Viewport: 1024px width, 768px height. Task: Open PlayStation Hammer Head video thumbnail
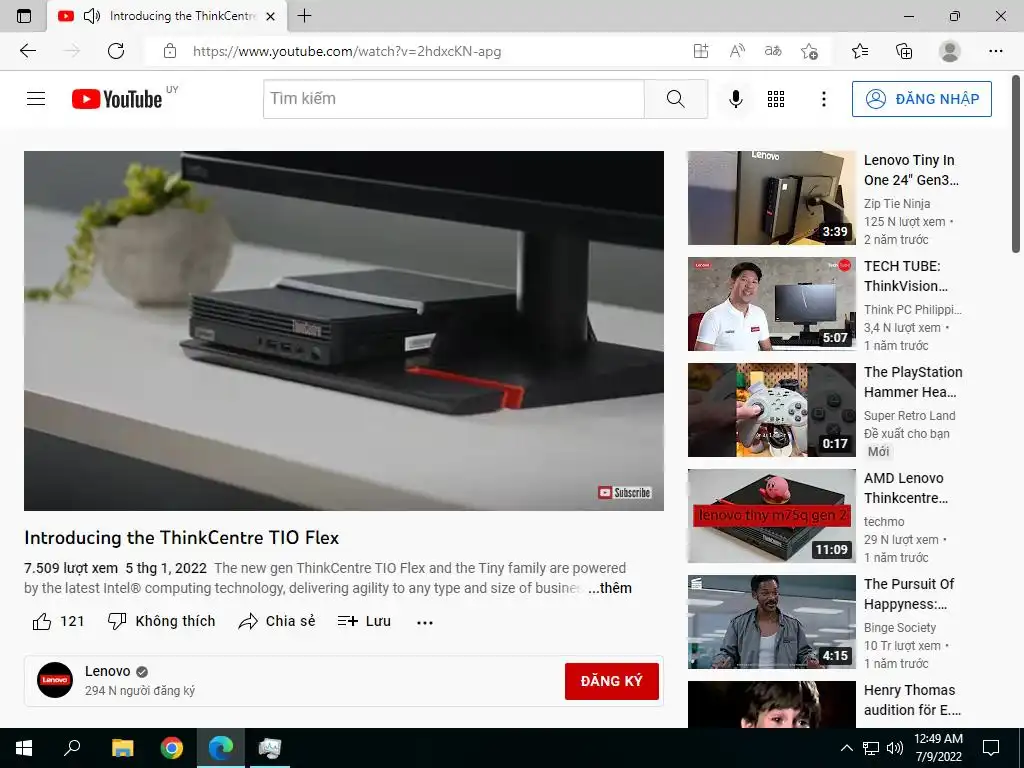pyautogui.click(x=771, y=409)
